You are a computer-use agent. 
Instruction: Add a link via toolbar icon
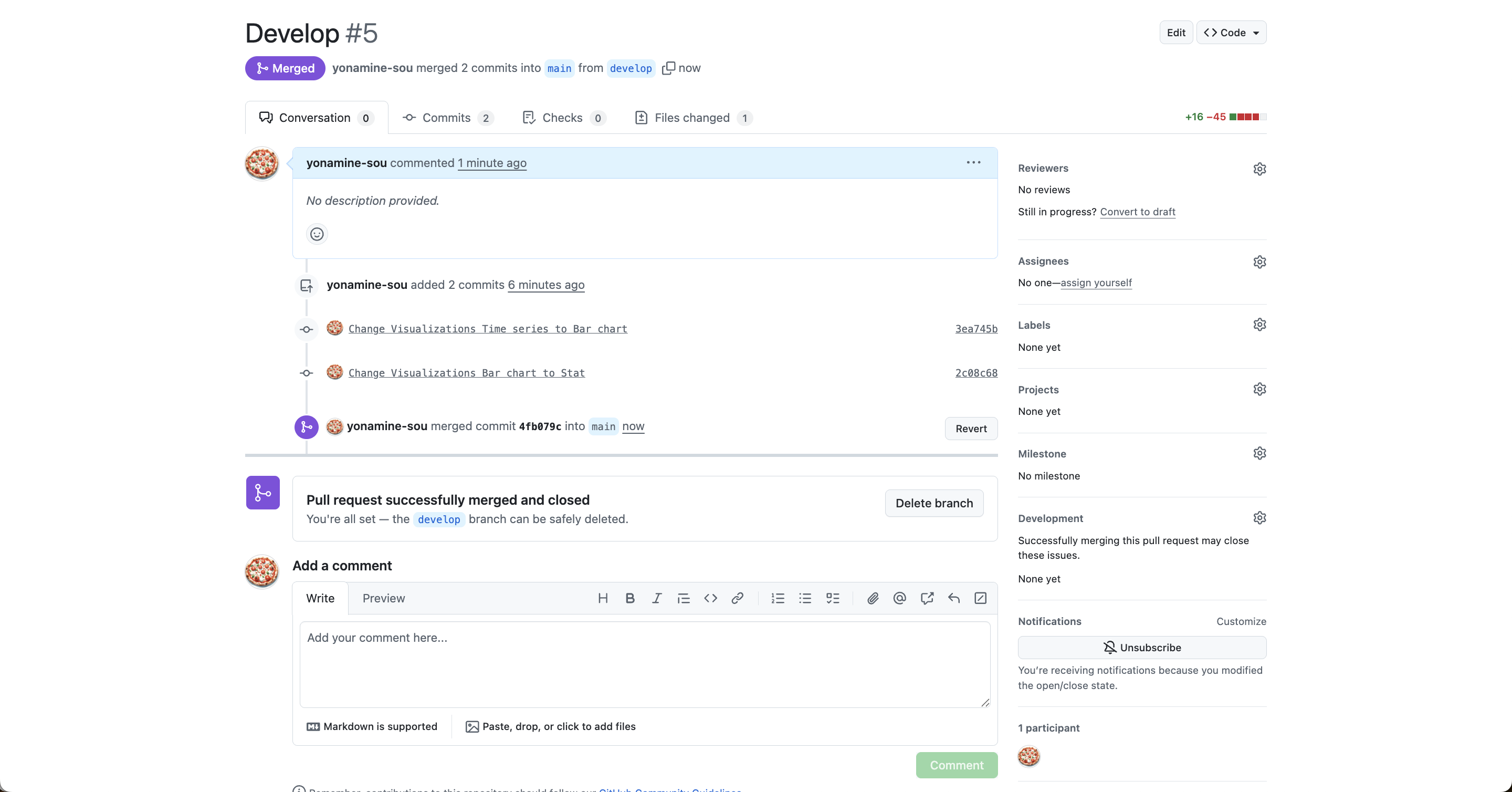(737, 598)
